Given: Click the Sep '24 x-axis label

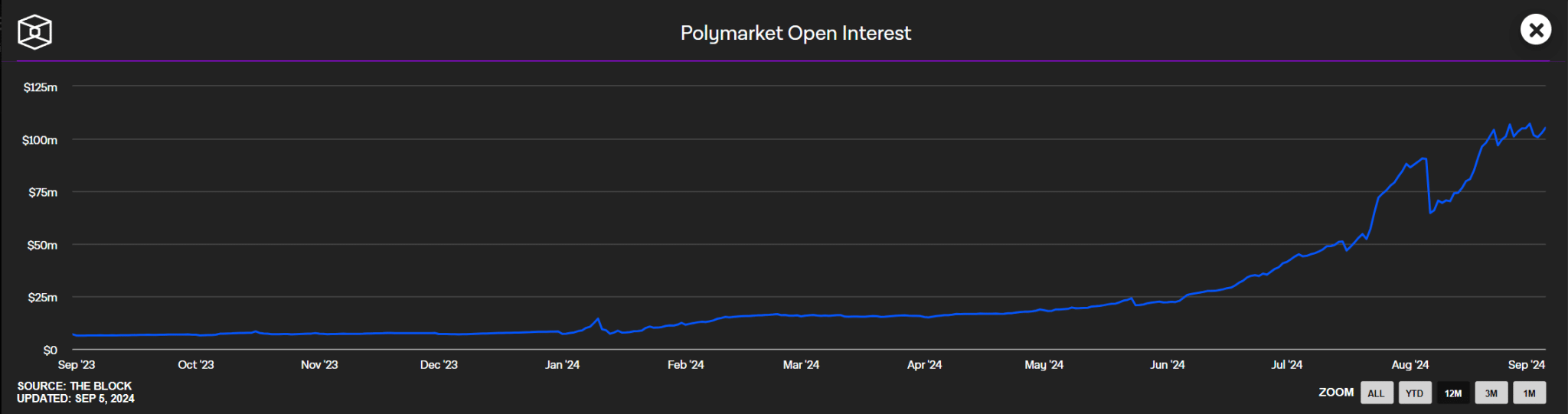Looking at the screenshot, I should 1526,364.
